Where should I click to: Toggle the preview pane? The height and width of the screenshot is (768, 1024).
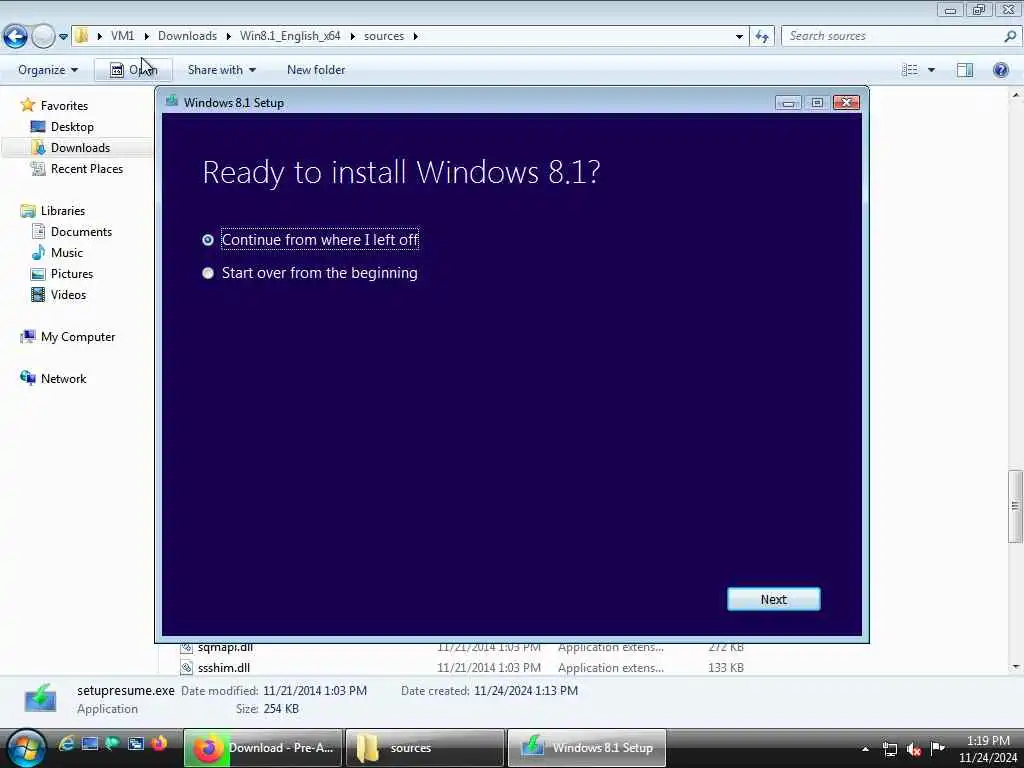pos(965,70)
